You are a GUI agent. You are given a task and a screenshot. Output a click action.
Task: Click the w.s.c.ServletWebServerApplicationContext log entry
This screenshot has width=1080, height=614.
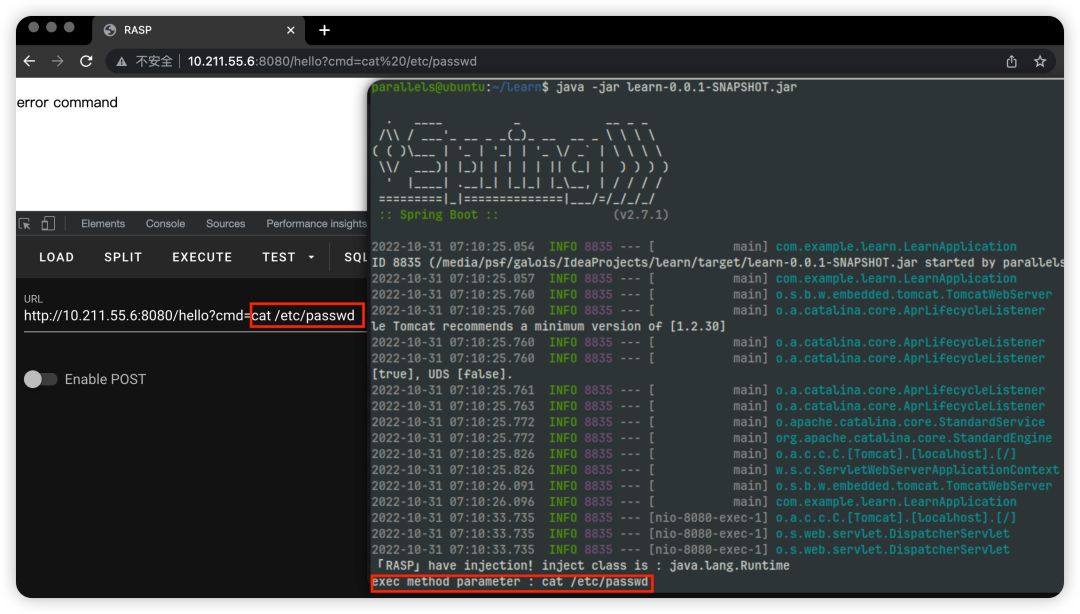[917, 470]
